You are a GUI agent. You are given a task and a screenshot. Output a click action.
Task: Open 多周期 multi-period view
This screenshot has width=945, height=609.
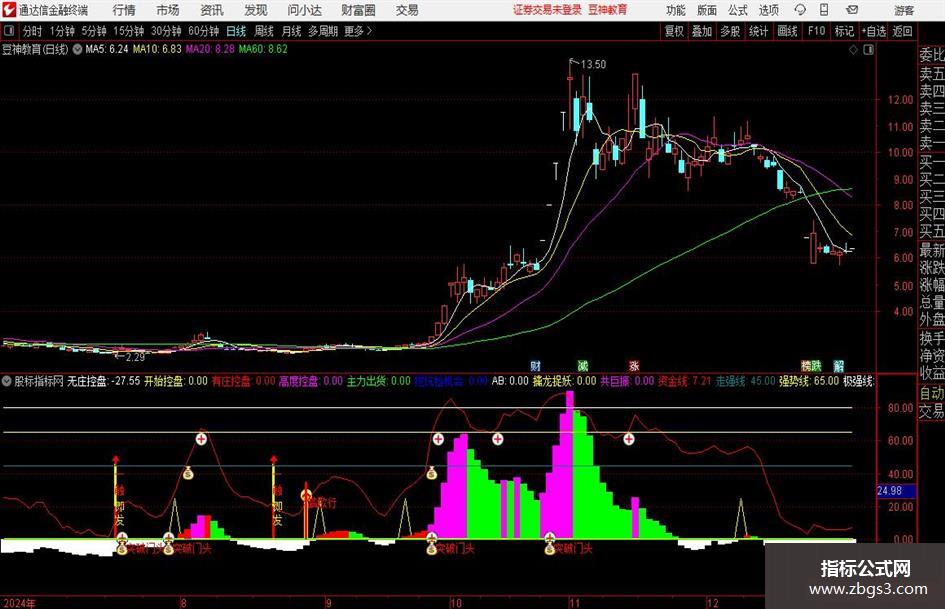pos(323,31)
